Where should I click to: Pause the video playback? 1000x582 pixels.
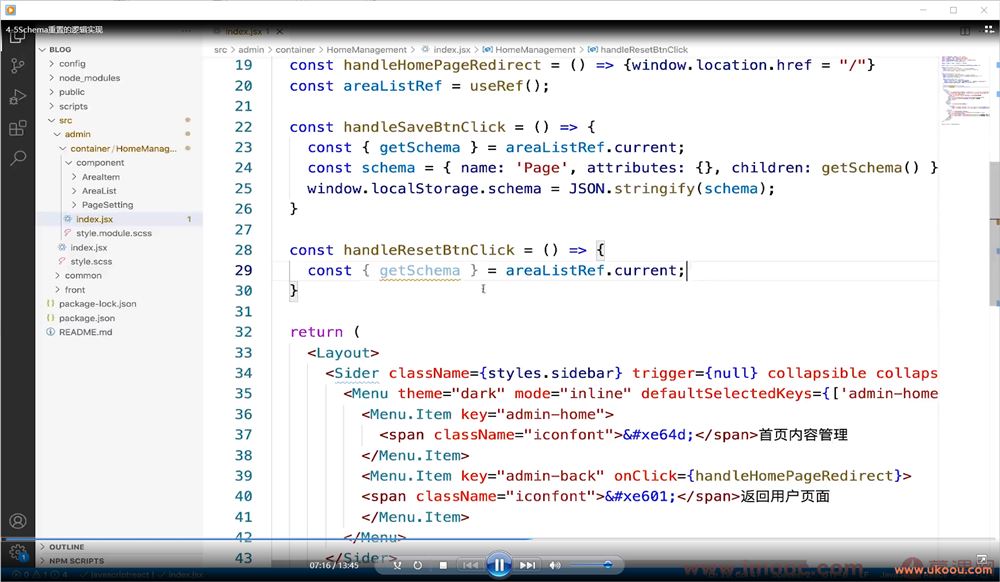coord(498,565)
